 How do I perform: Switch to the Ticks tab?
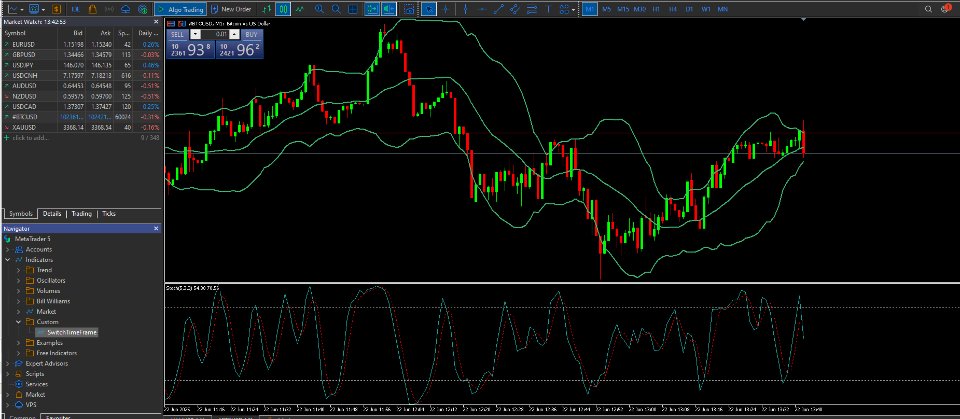(x=108, y=214)
